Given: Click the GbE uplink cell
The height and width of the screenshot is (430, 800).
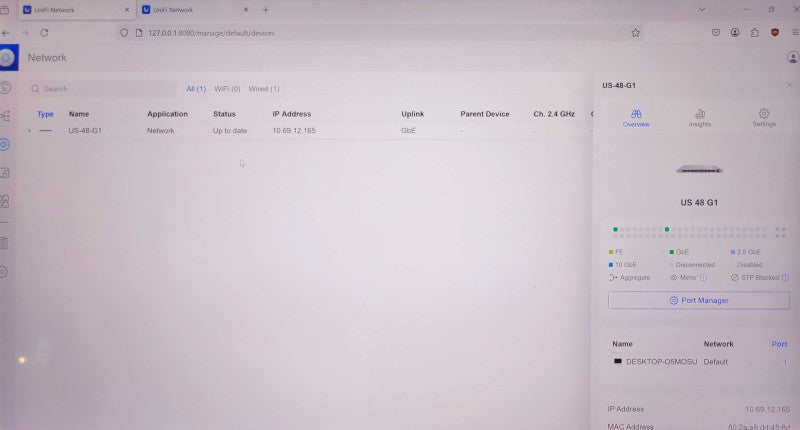Looking at the screenshot, I should 408,131.
